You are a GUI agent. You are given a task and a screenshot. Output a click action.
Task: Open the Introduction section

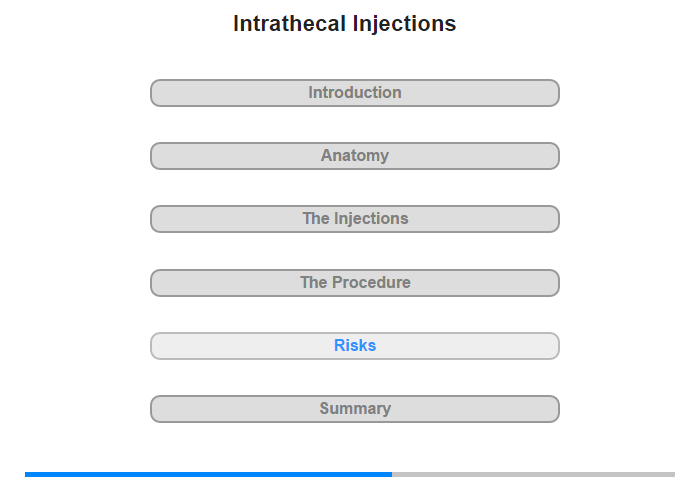pos(355,93)
